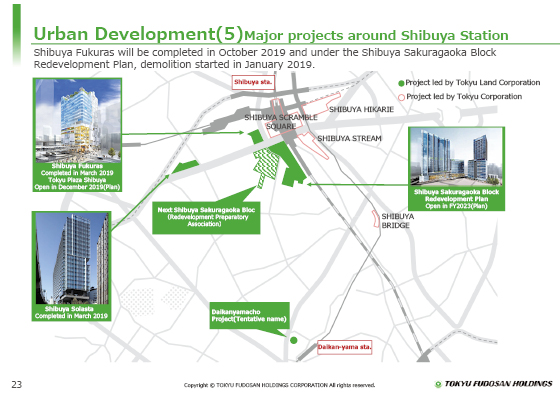
Task: Select the Daikan-yama sta. label
Action: (344, 347)
